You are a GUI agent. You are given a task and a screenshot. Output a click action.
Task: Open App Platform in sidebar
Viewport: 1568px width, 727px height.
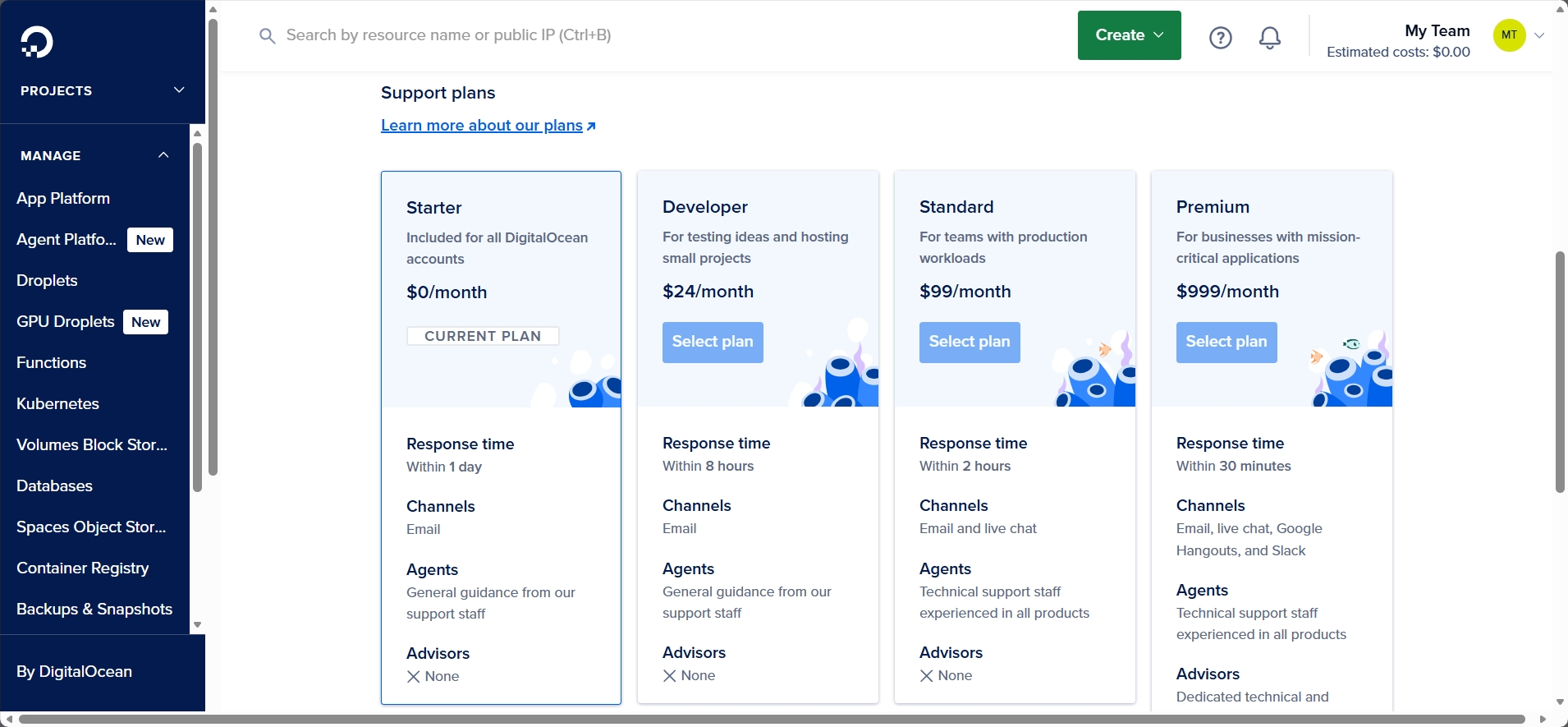[x=63, y=198]
